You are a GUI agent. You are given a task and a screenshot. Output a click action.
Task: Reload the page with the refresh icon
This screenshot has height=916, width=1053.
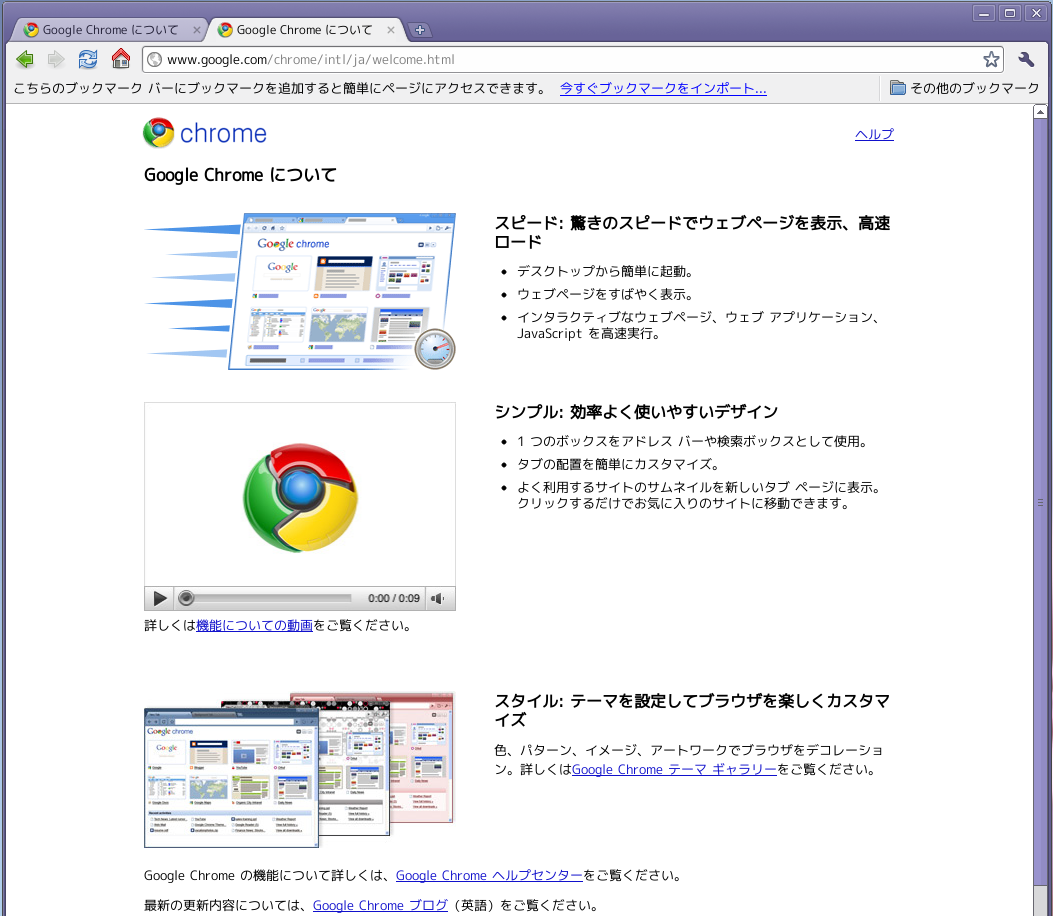tap(88, 59)
